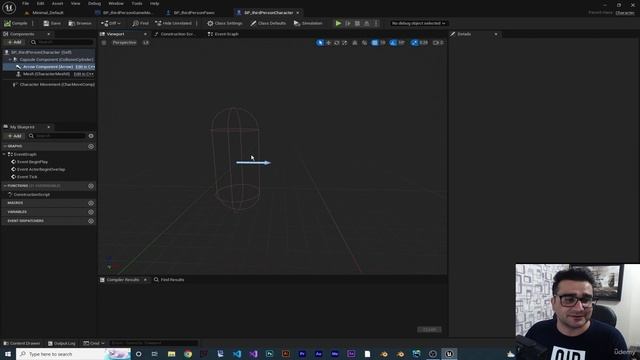Browse to asset in Content Browser
Image resolution: width=640 pixels, height=360 pixels.
tap(80, 23)
